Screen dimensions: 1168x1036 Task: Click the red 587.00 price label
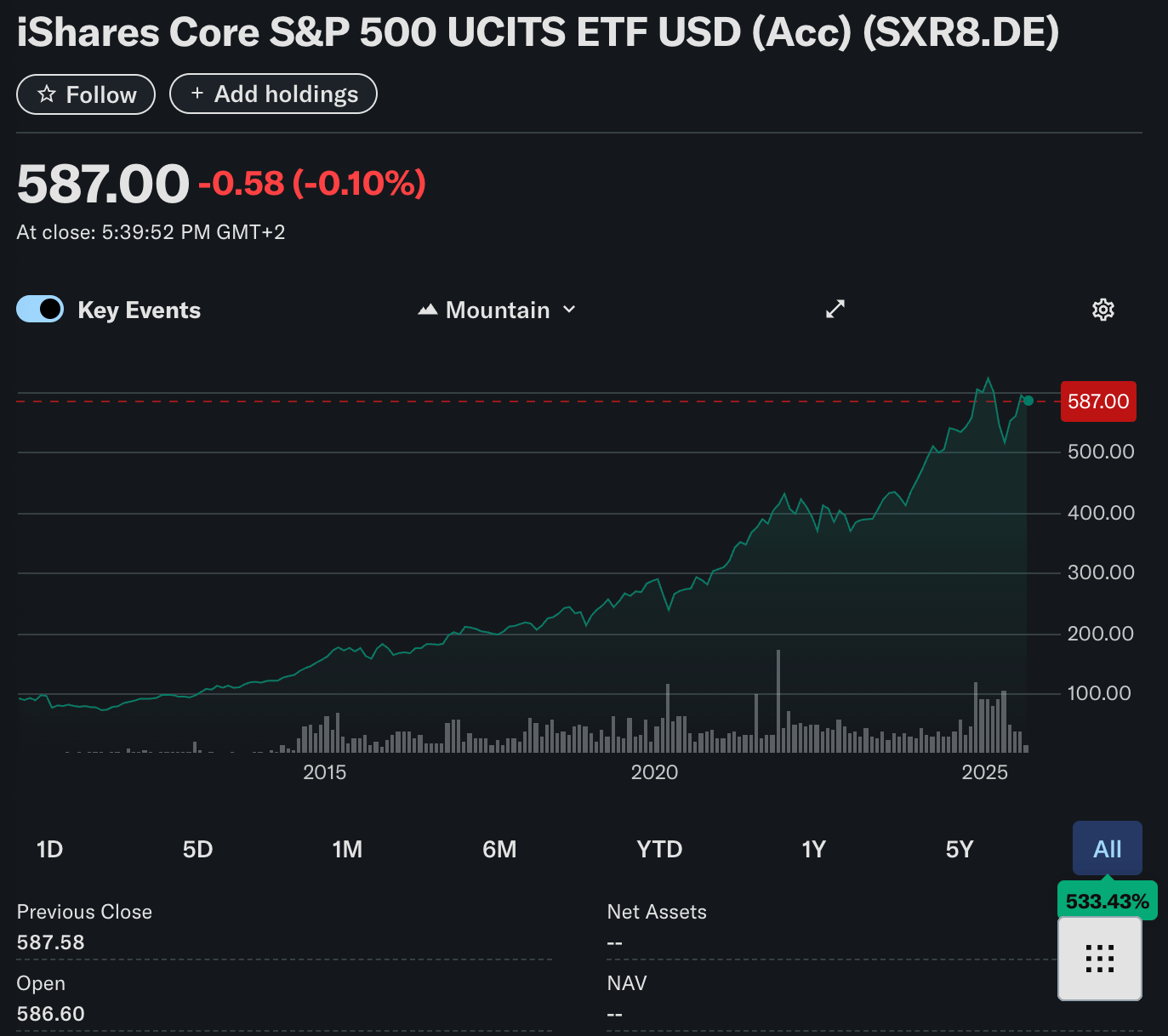pos(1097,401)
